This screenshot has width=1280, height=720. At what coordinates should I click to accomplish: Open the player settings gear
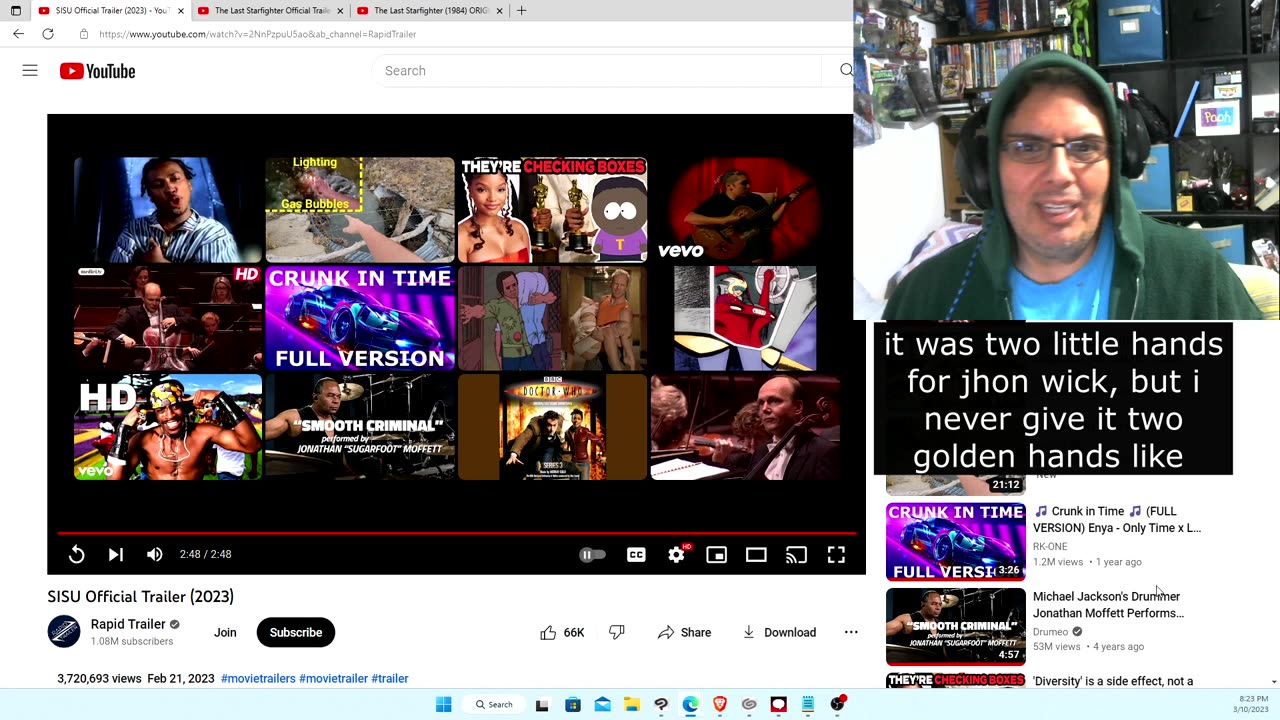click(677, 555)
